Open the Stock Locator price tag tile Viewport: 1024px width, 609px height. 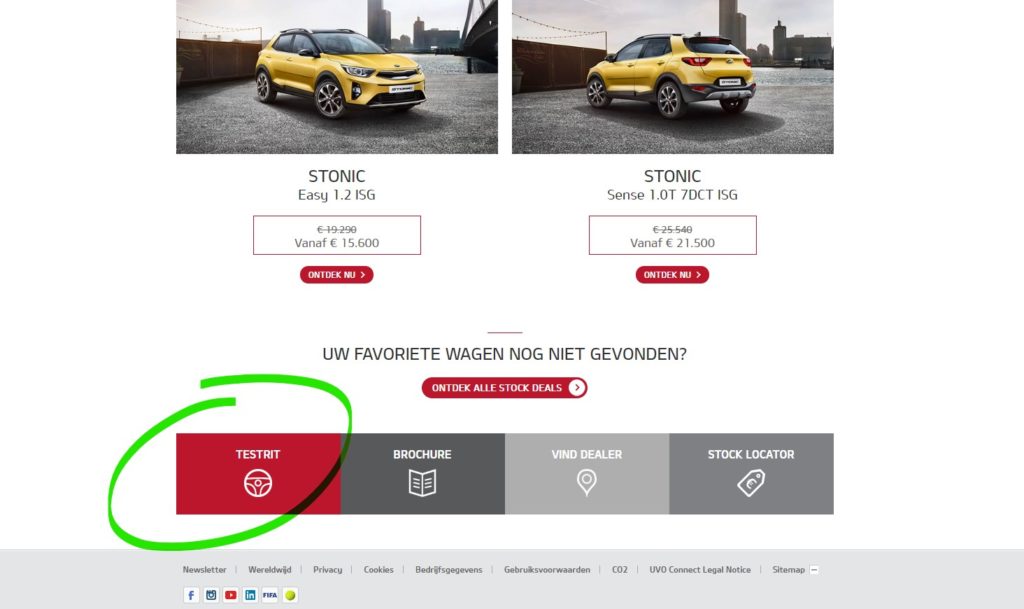click(752, 474)
